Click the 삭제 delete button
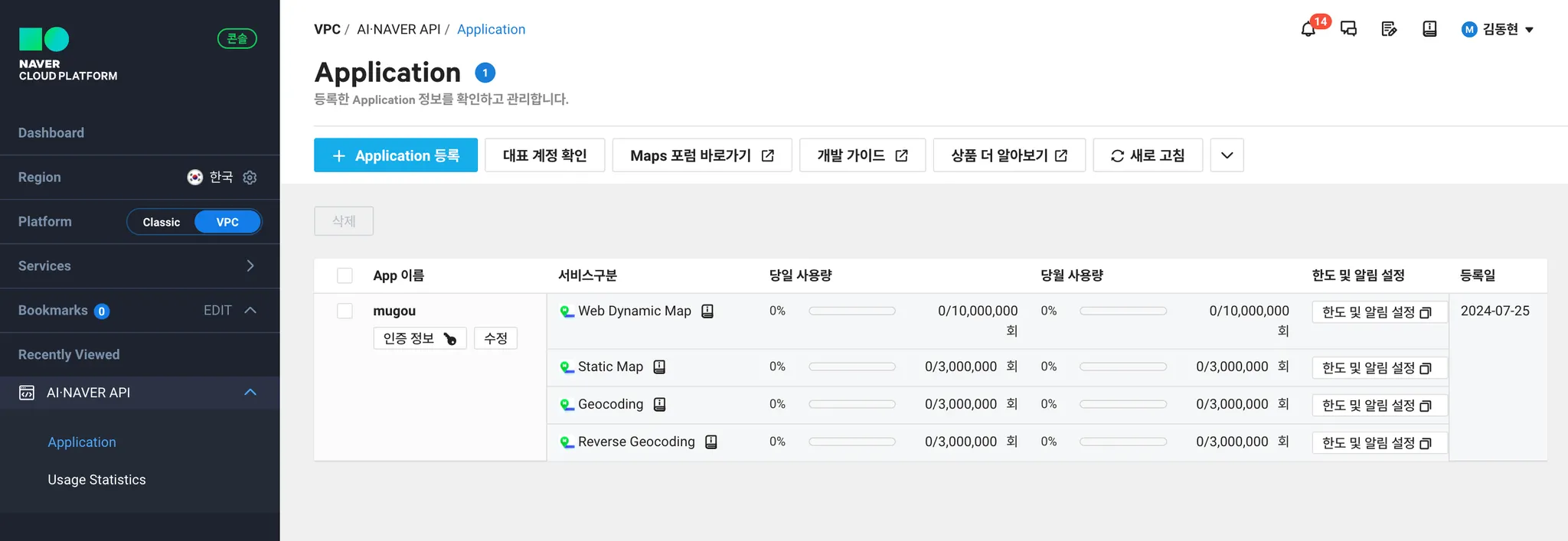 [344, 221]
